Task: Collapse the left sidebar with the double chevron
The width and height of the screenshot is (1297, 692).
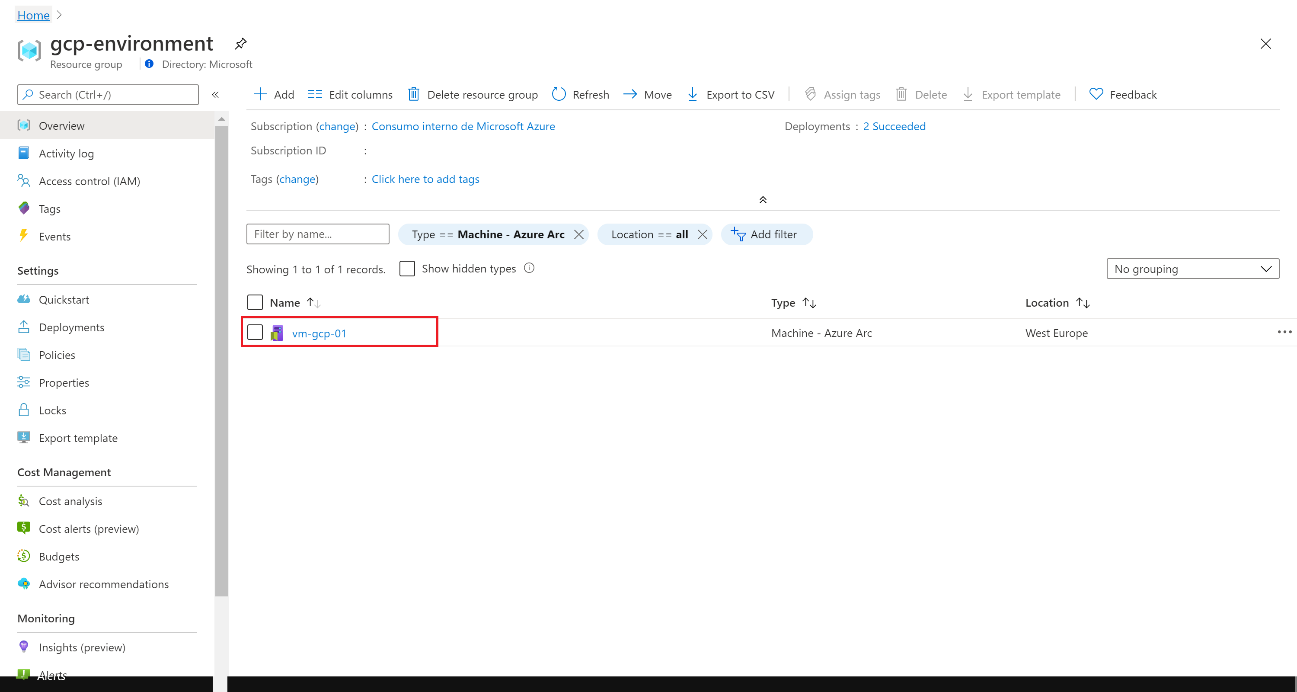Action: click(x=215, y=94)
